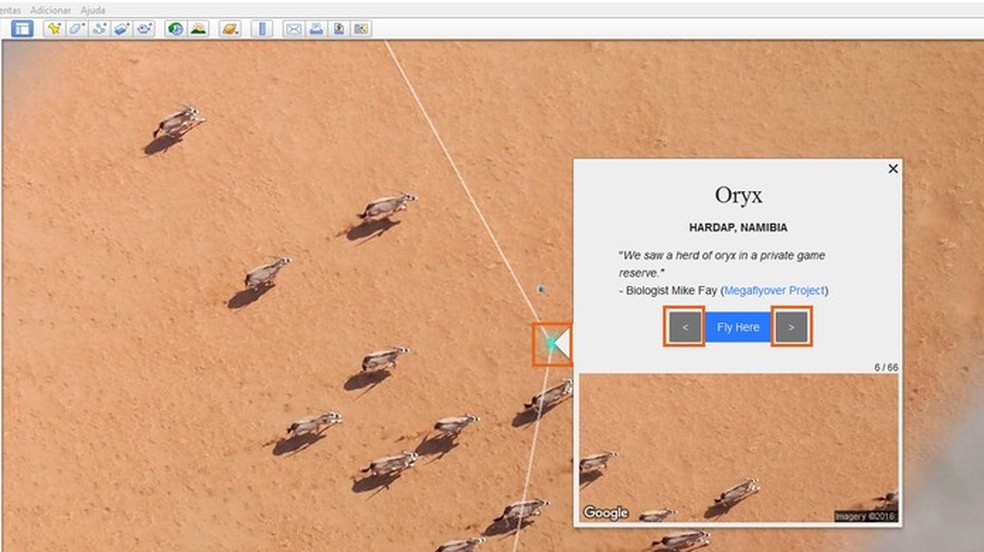Close the Oryx info popup

(x=893, y=169)
